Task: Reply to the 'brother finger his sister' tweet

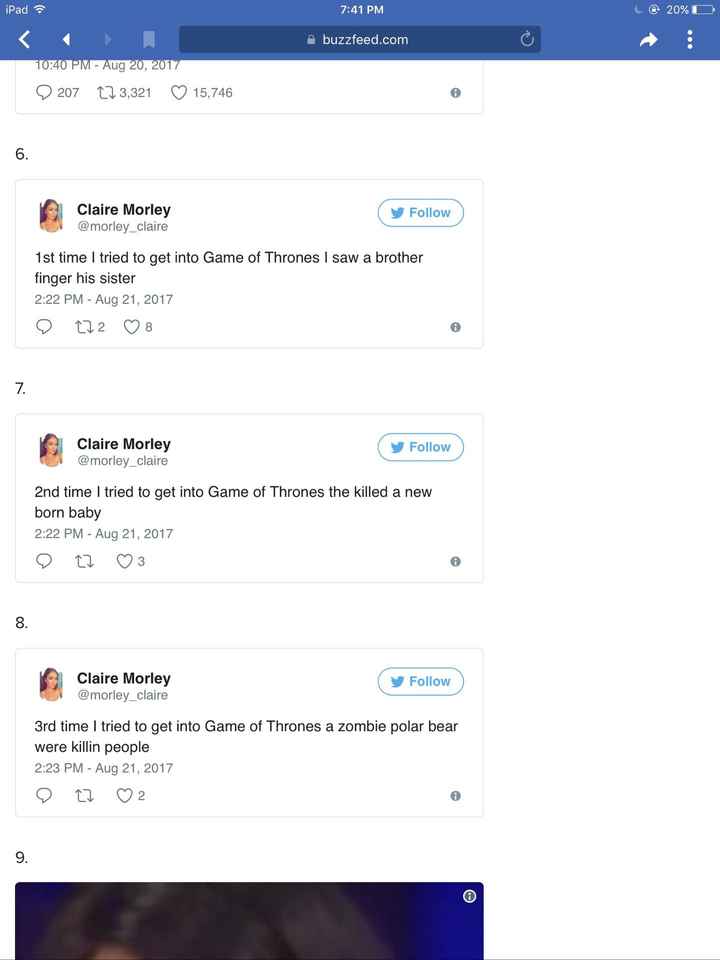Action: coord(44,327)
